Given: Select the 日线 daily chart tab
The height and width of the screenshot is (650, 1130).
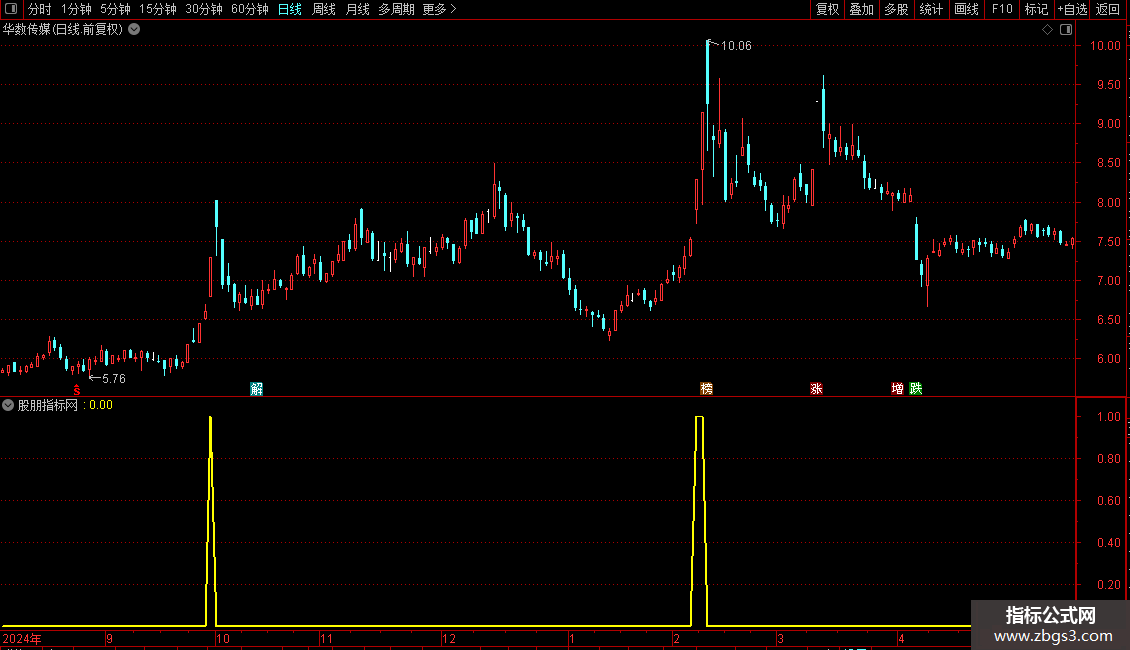Looking at the screenshot, I should point(290,9).
